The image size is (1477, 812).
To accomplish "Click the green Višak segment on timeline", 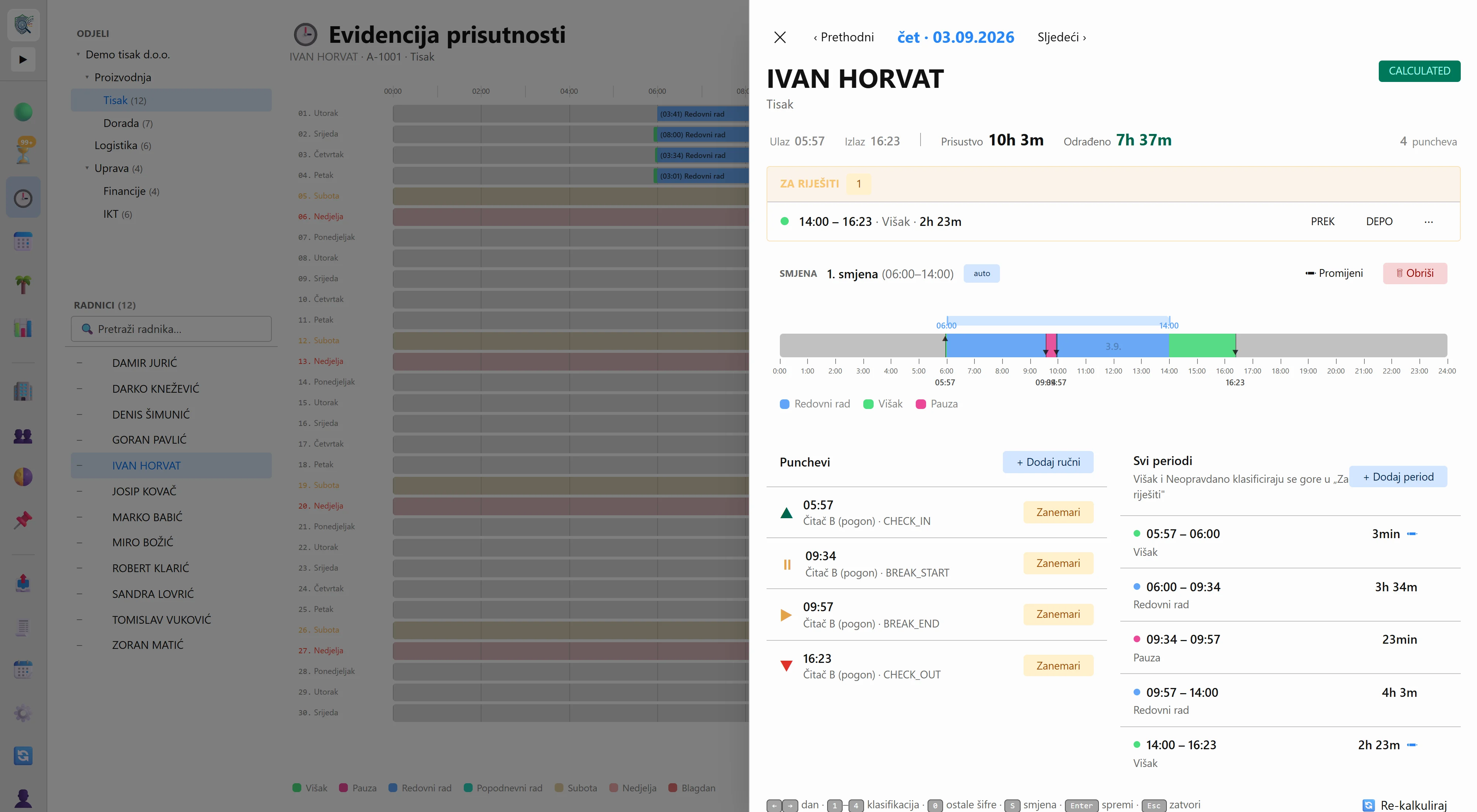I will point(1202,345).
